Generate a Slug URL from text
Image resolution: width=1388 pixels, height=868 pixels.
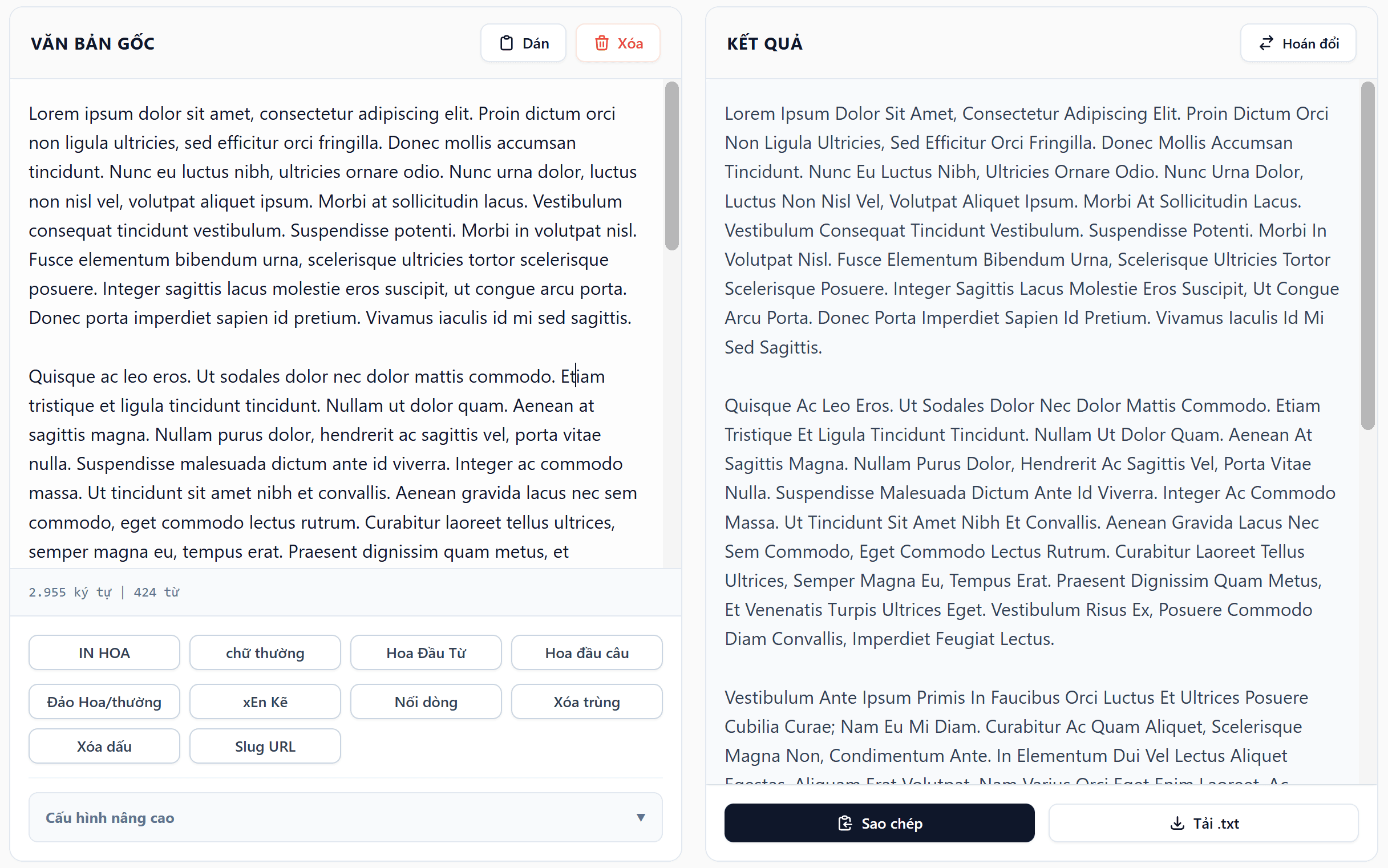tap(265, 747)
